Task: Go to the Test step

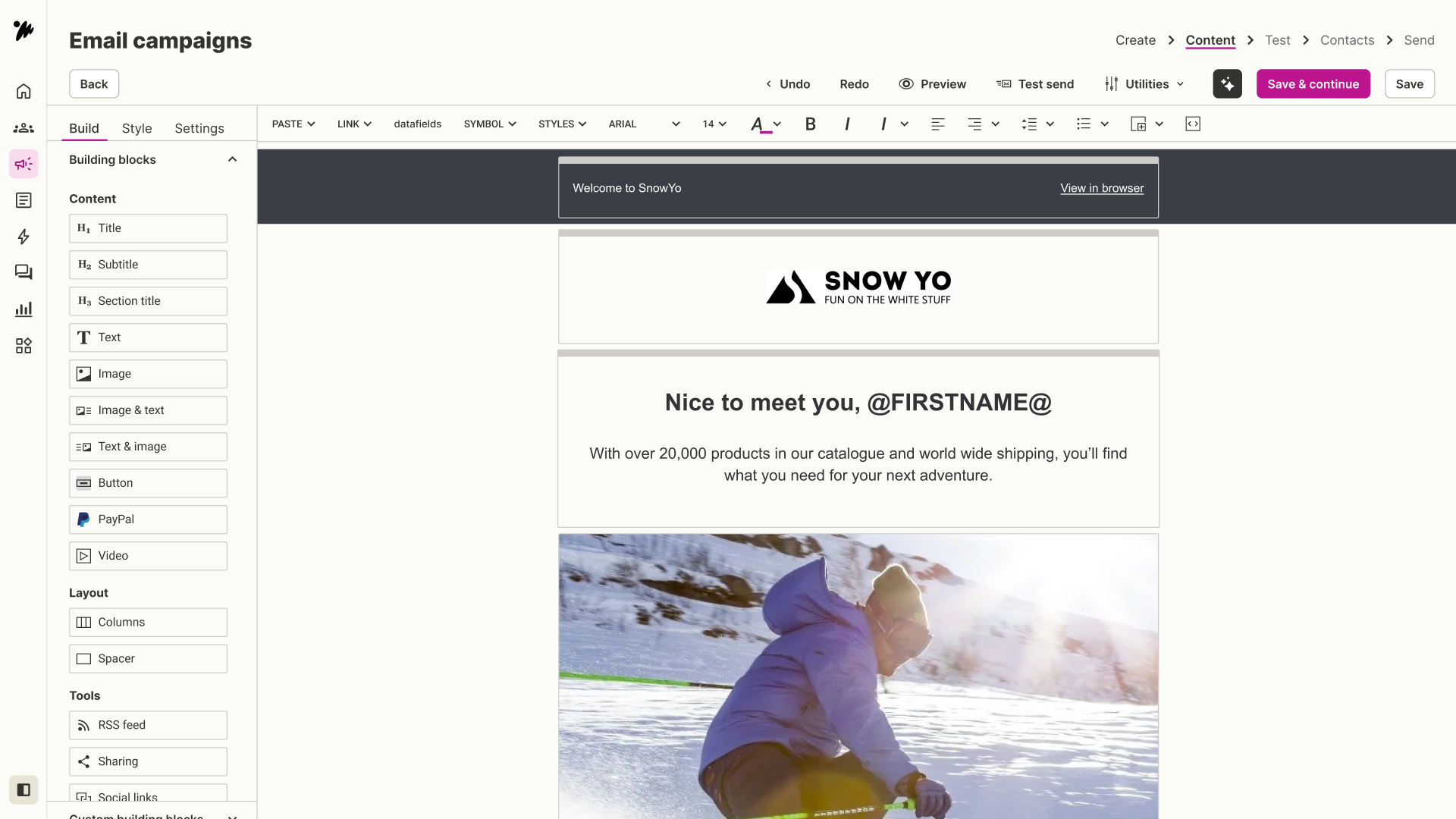Action: (x=1278, y=40)
